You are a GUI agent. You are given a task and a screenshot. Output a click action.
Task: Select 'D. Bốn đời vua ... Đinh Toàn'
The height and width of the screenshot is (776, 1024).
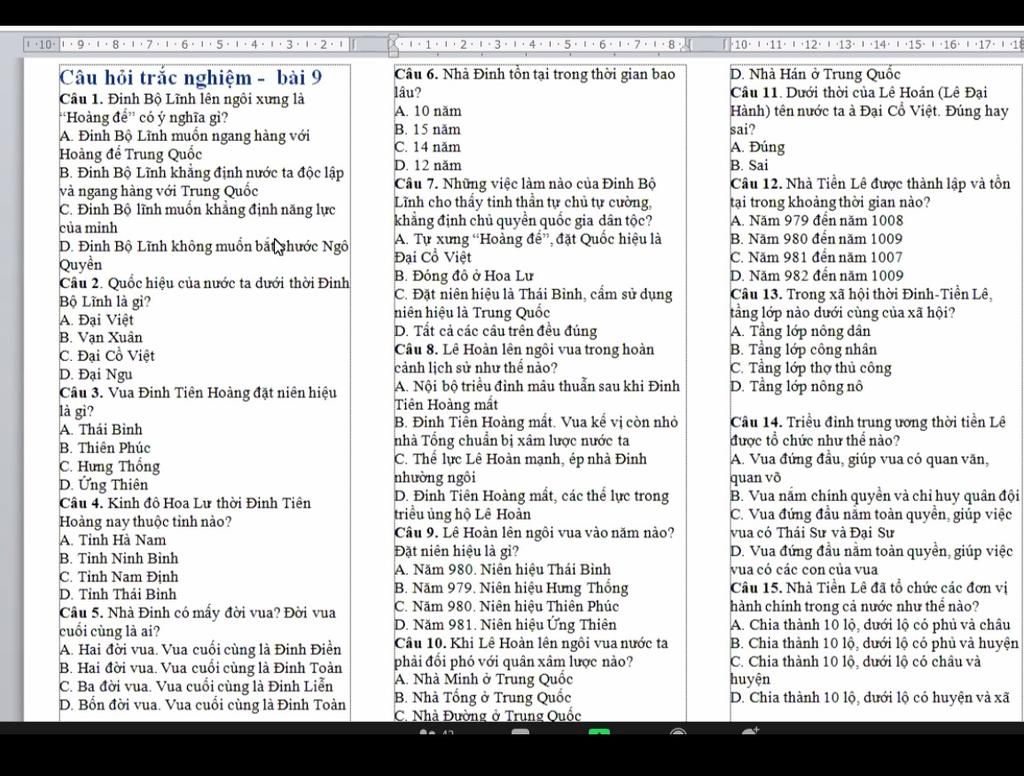[202, 705]
